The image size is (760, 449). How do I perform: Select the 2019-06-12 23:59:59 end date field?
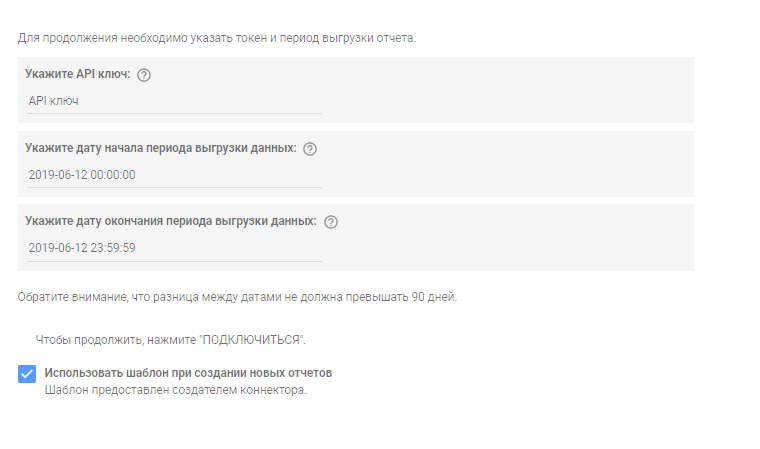coord(174,248)
